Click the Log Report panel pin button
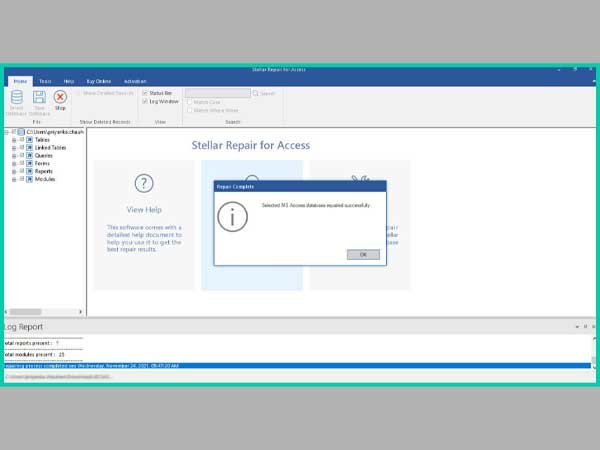This screenshot has width=600, height=450. (x=585, y=326)
